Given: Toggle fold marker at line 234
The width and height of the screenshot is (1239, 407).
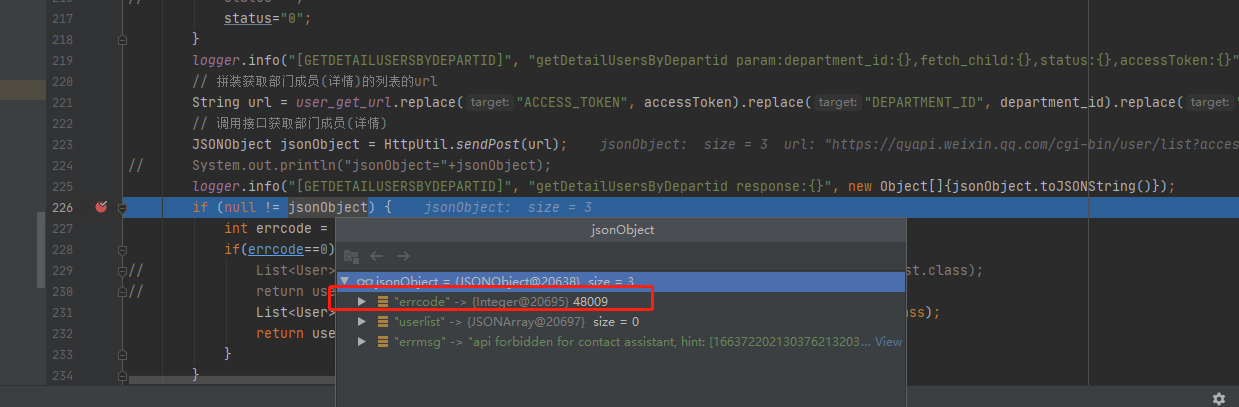Looking at the screenshot, I should 122,375.
